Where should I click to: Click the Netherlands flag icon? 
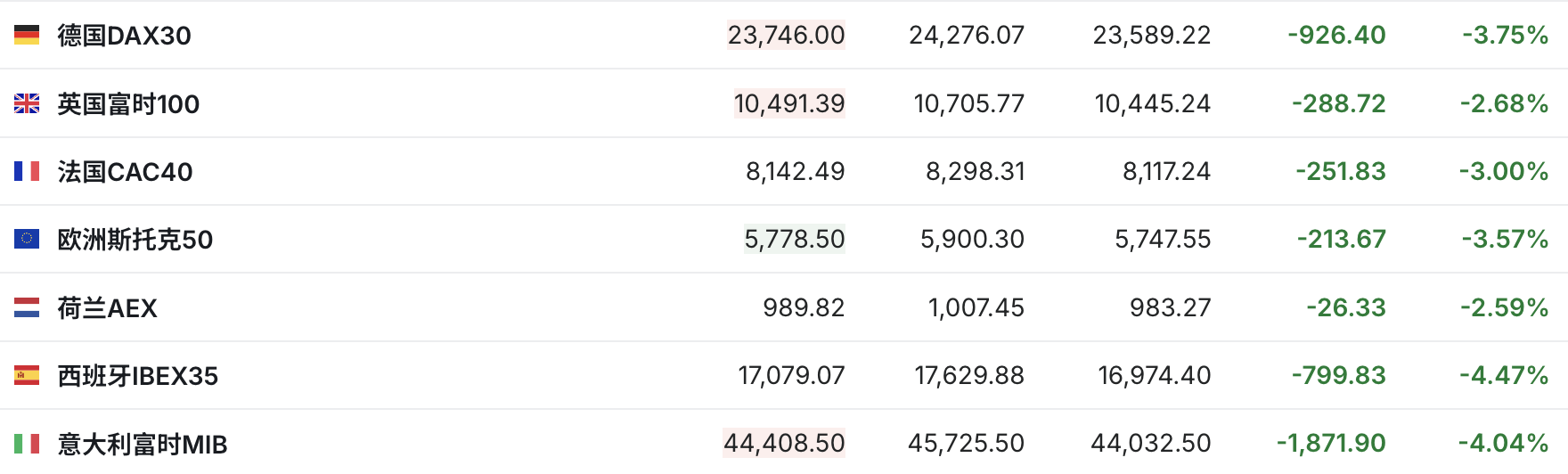click(x=27, y=307)
